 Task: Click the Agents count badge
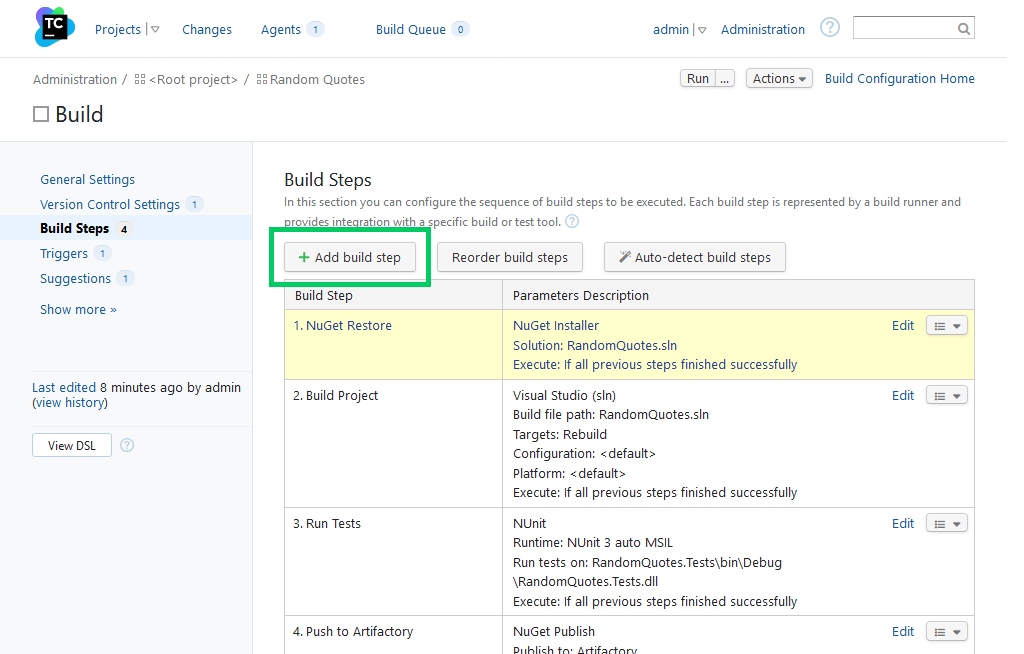pos(315,29)
